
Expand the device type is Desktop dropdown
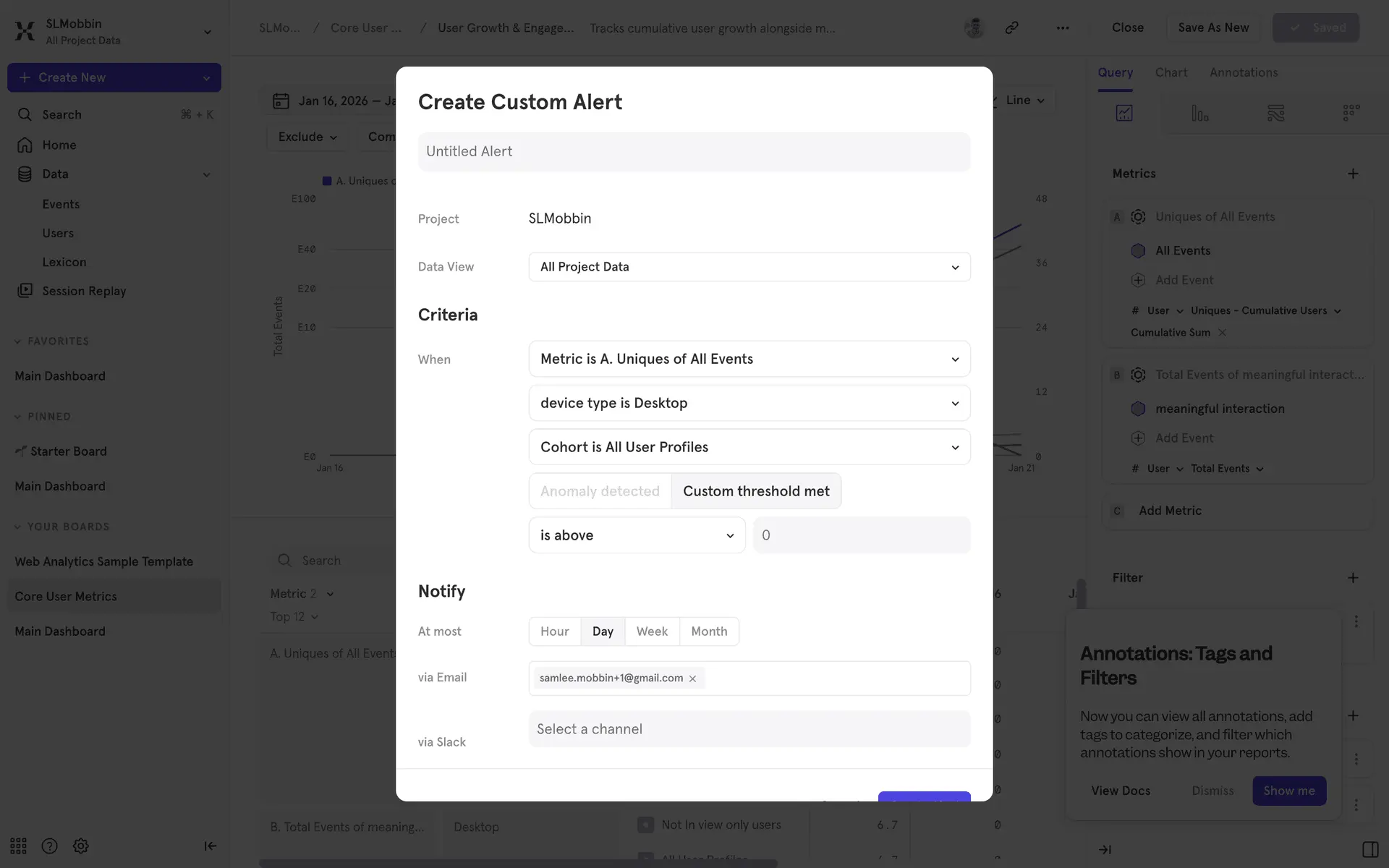[749, 403]
